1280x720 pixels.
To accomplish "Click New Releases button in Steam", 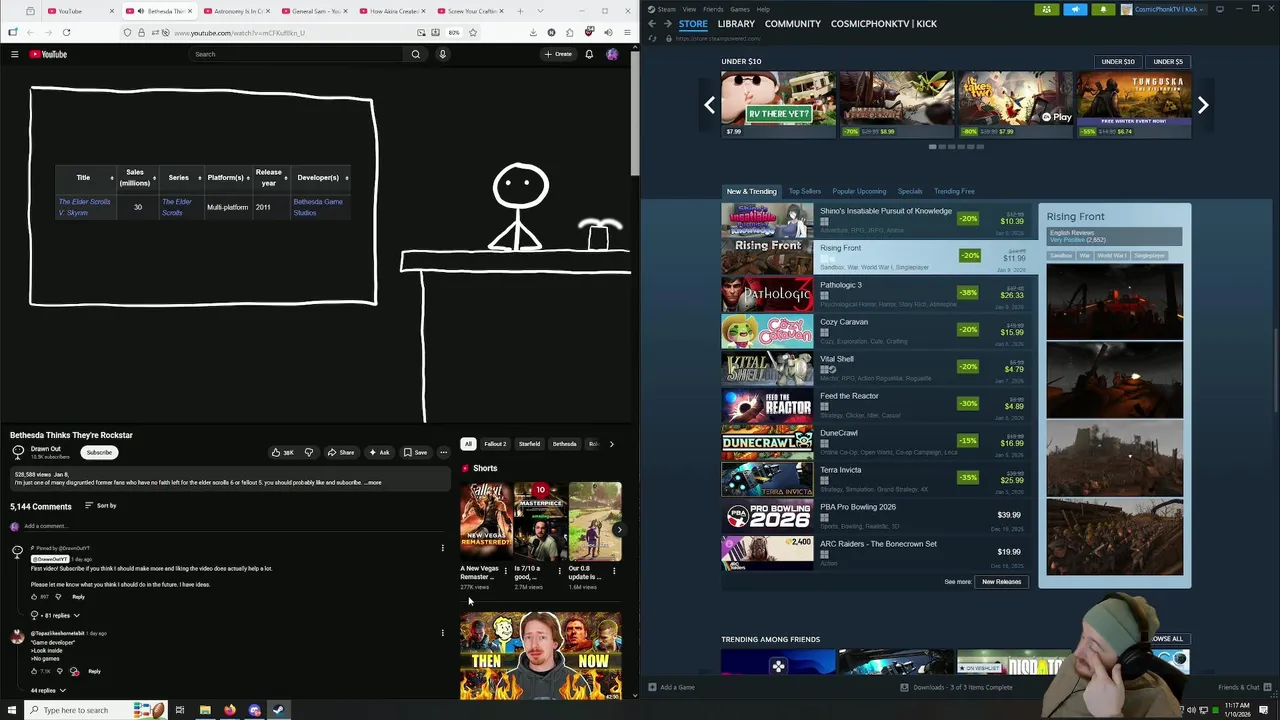I will [x=1001, y=582].
